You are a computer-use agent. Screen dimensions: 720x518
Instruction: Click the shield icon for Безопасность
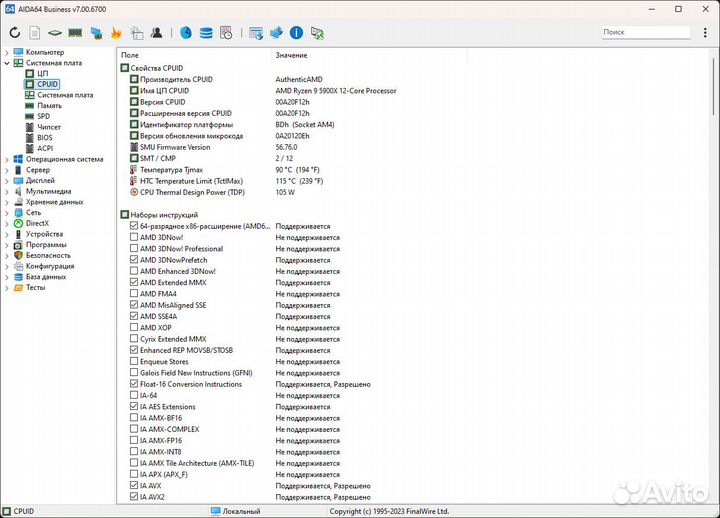click(18, 255)
